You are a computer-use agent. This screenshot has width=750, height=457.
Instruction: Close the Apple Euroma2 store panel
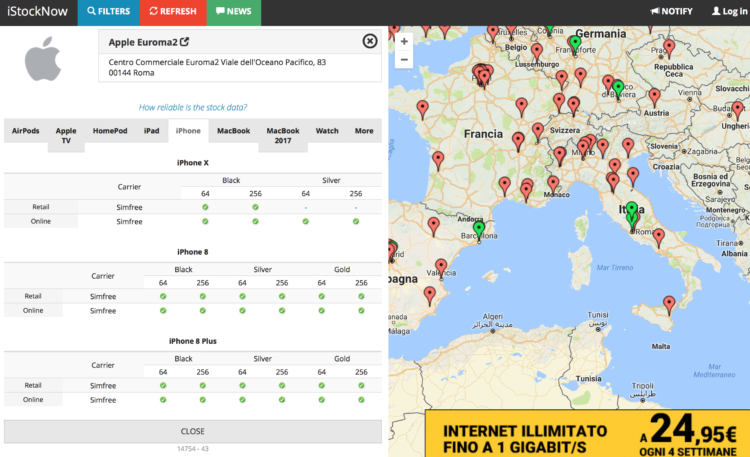pyautogui.click(x=370, y=41)
